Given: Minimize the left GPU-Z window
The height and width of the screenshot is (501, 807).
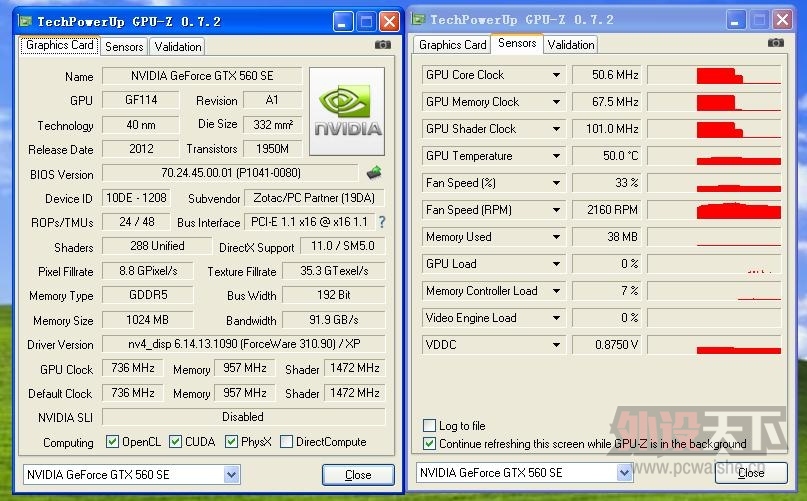Looking at the screenshot, I should [342, 22].
